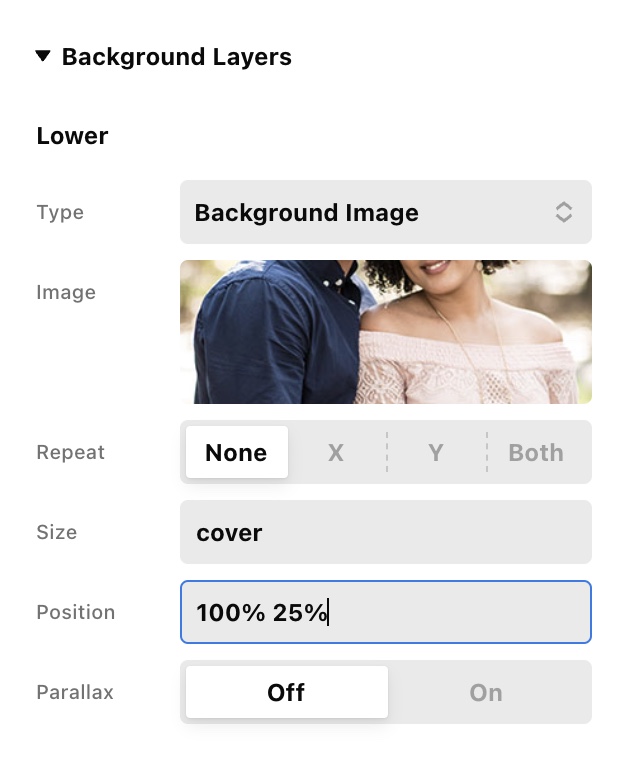Click the Size label
The width and height of the screenshot is (632, 772).
coord(57,532)
